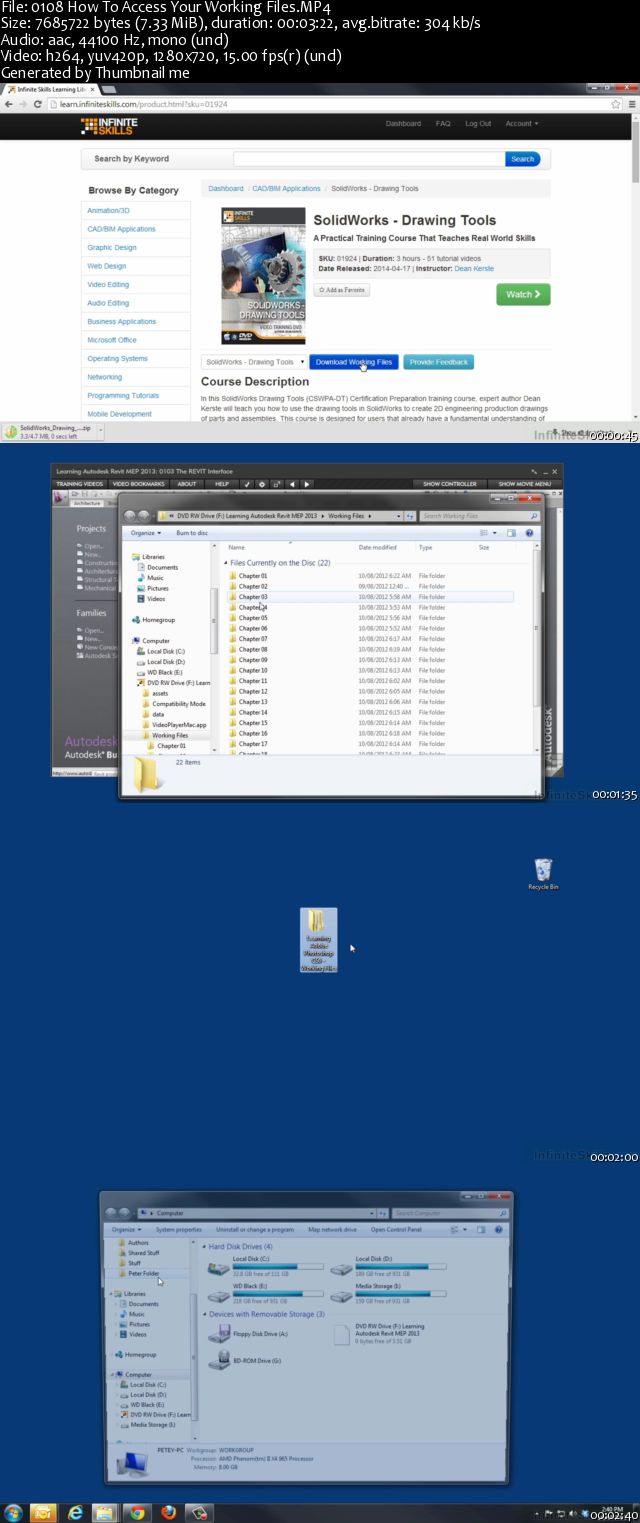
Task: Select Graphic Design category
Action: pyautogui.click(x=112, y=248)
